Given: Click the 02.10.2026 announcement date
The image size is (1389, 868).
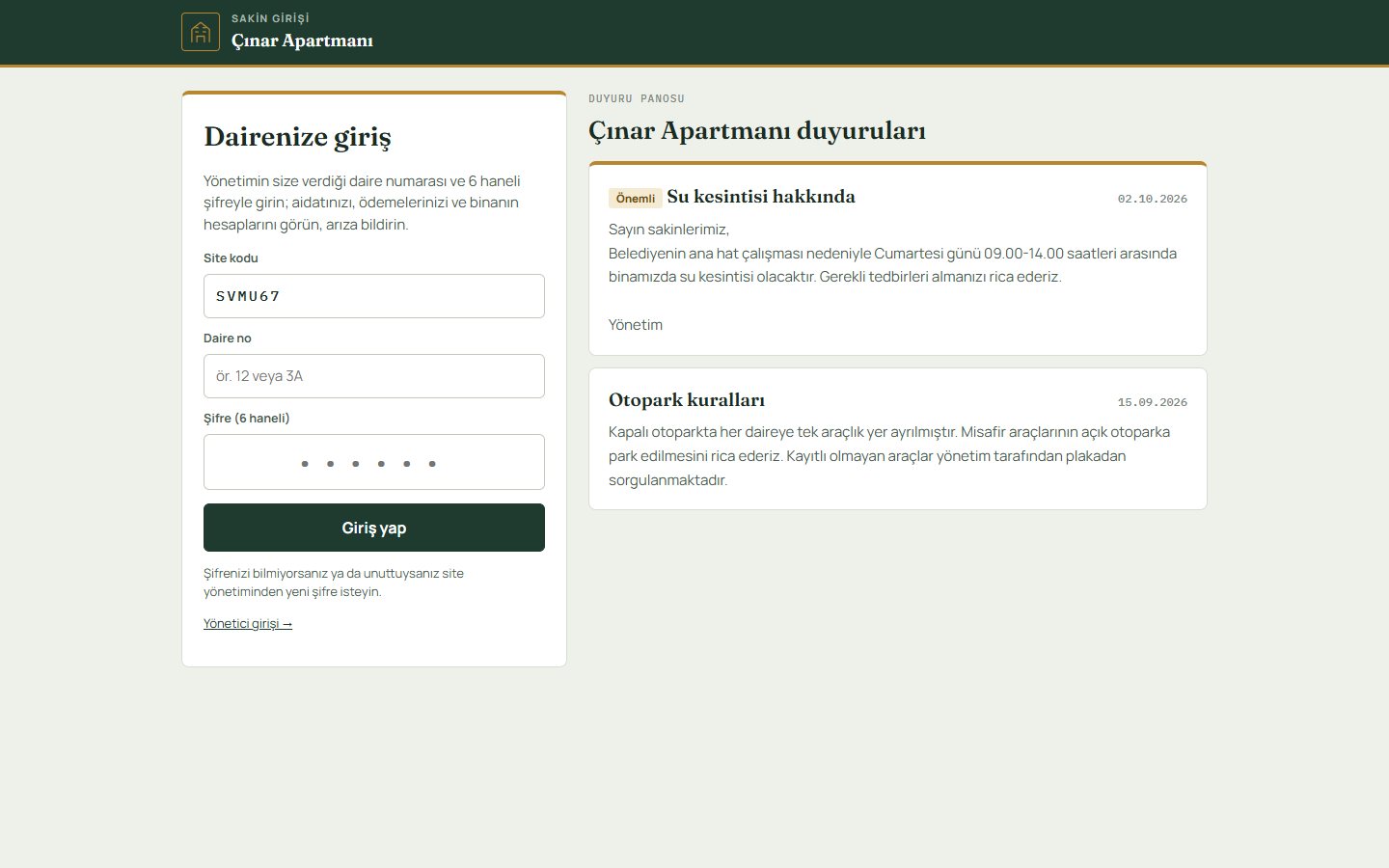Looking at the screenshot, I should pos(1153,199).
